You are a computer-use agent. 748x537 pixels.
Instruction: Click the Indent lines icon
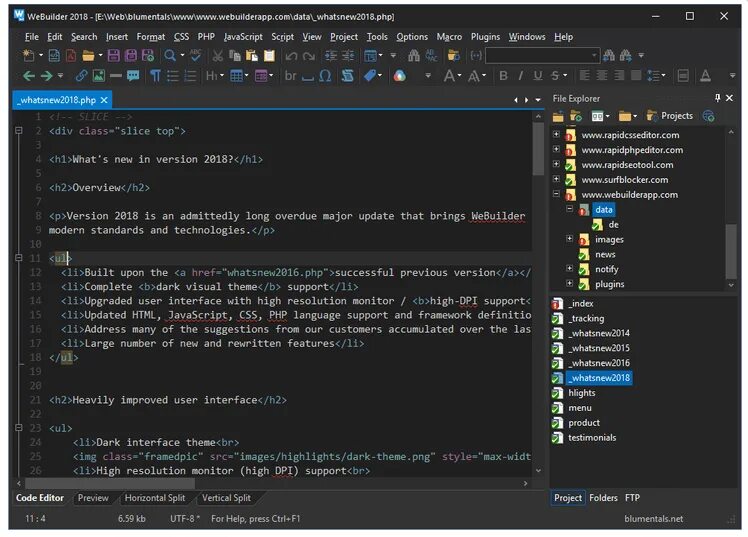[331, 56]
